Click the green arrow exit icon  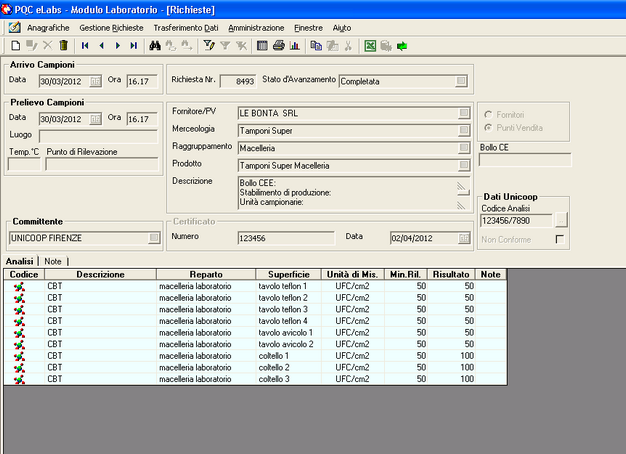click(402, 46)
